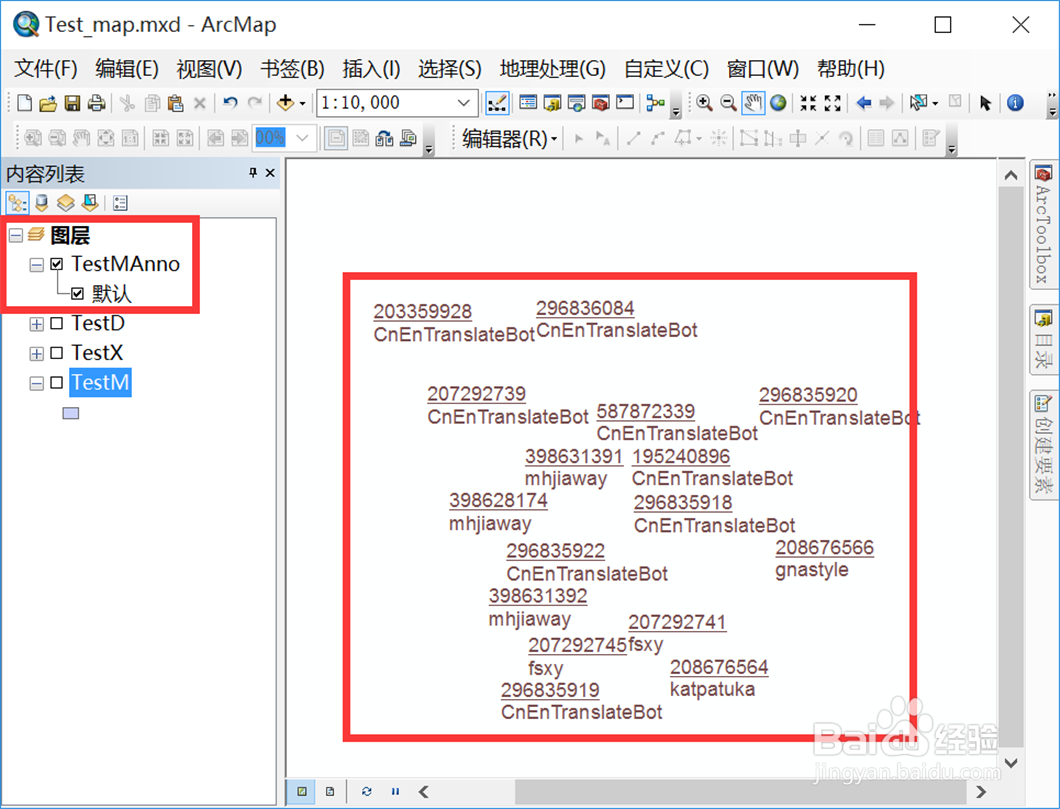Turn on the TestM layer
The height and width of the screenshot is (809, 1060).
pos(57,383)
